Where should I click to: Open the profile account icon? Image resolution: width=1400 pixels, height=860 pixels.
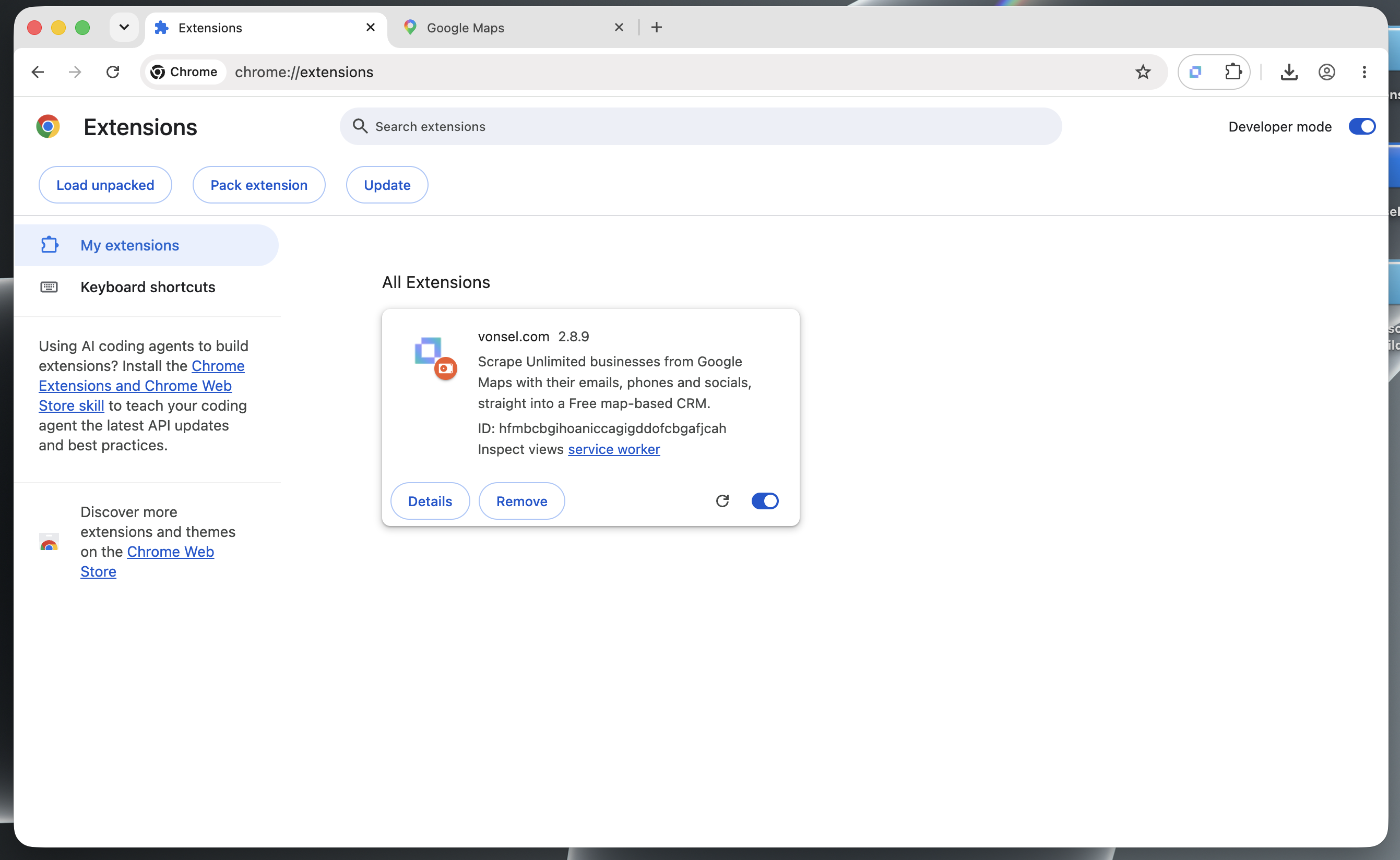[x=1326, y=72]
